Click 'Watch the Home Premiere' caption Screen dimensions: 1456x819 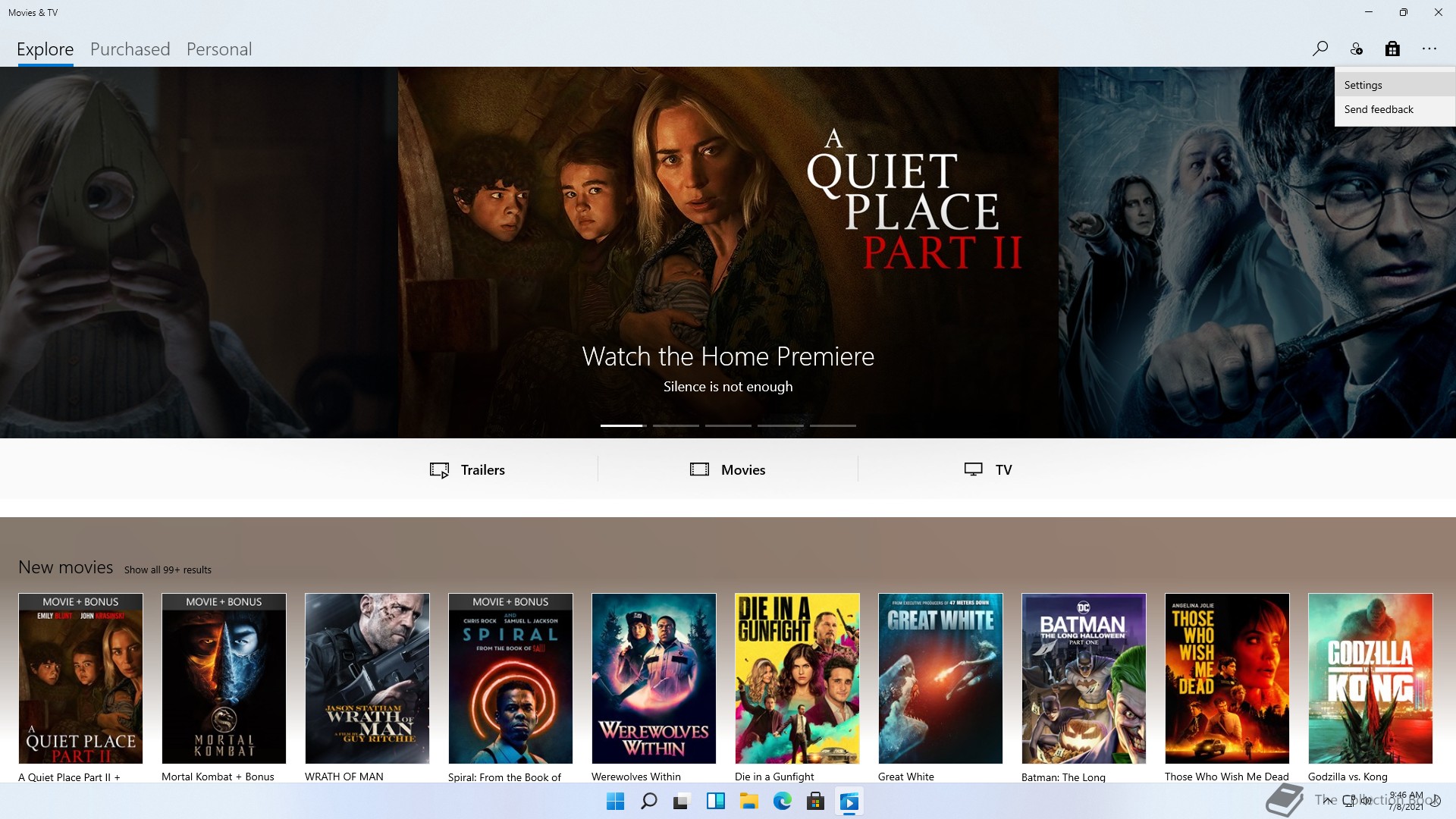[728, 356]
